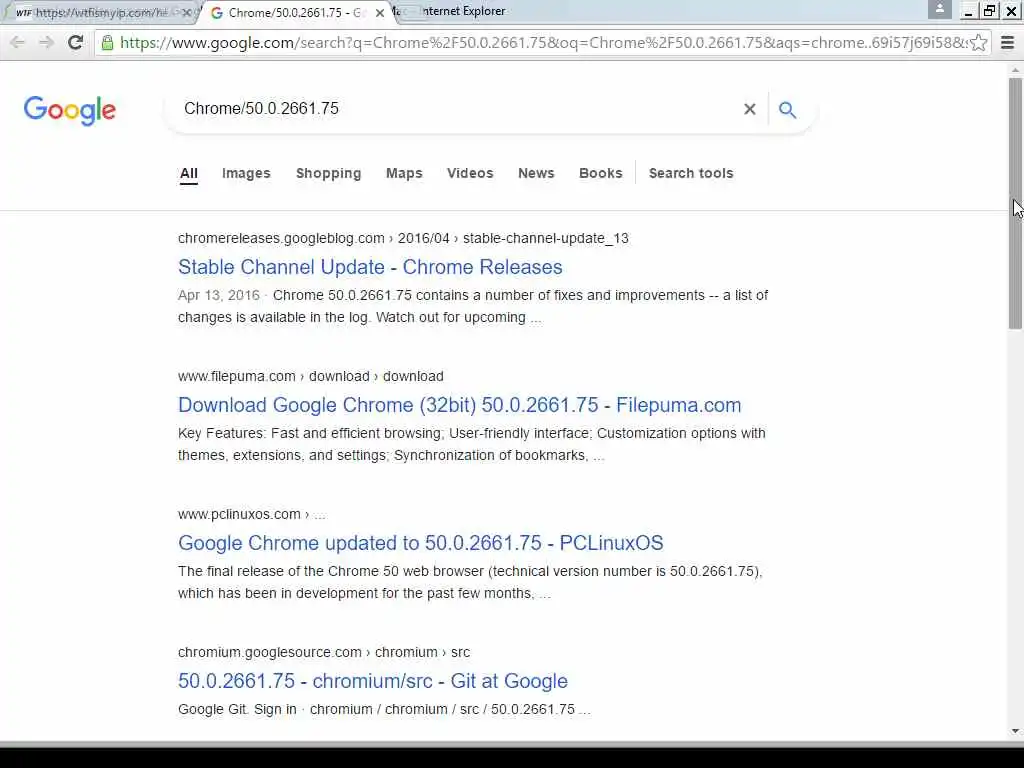This screenshot has width=1024, height=768.
Task: Reload the current page
Action: point(76,42)
